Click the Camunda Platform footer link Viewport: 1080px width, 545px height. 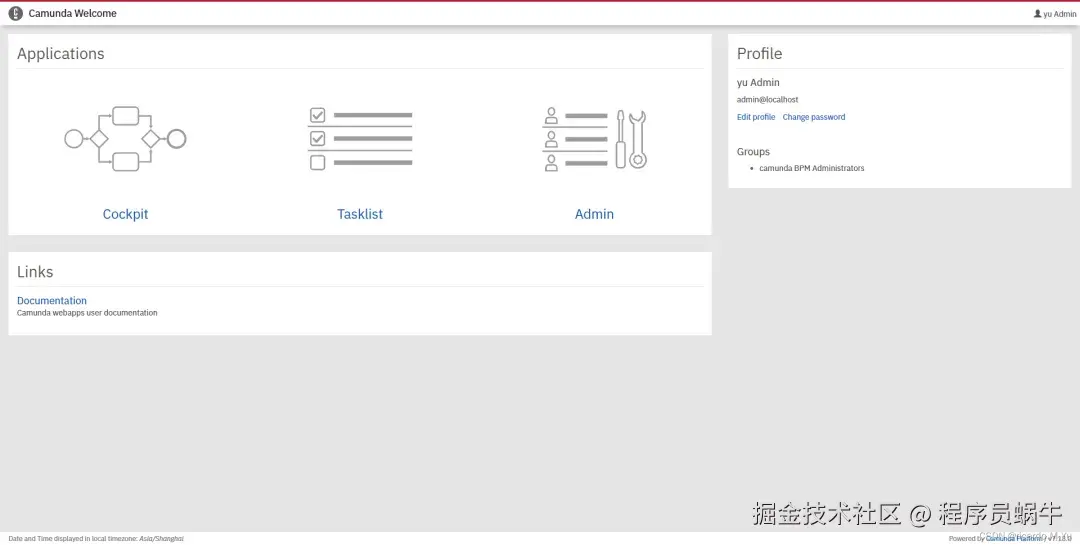point(1015,539)
